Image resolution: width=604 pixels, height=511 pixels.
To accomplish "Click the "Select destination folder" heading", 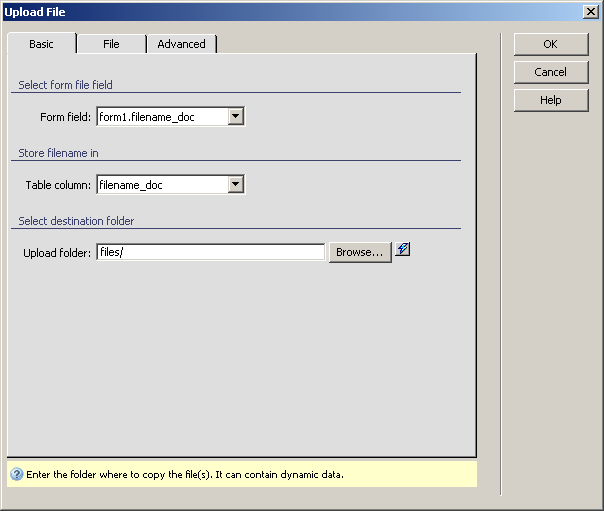I will pos(76,221).
